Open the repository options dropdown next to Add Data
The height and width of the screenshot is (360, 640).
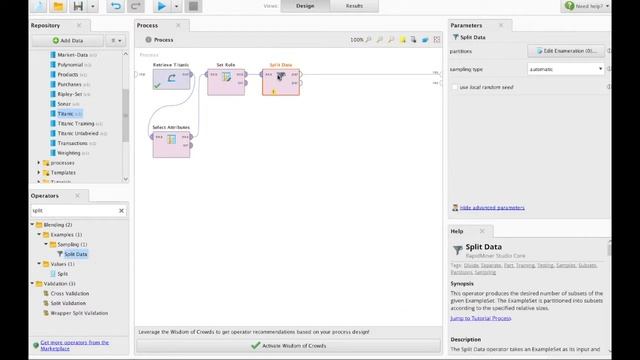116,40
